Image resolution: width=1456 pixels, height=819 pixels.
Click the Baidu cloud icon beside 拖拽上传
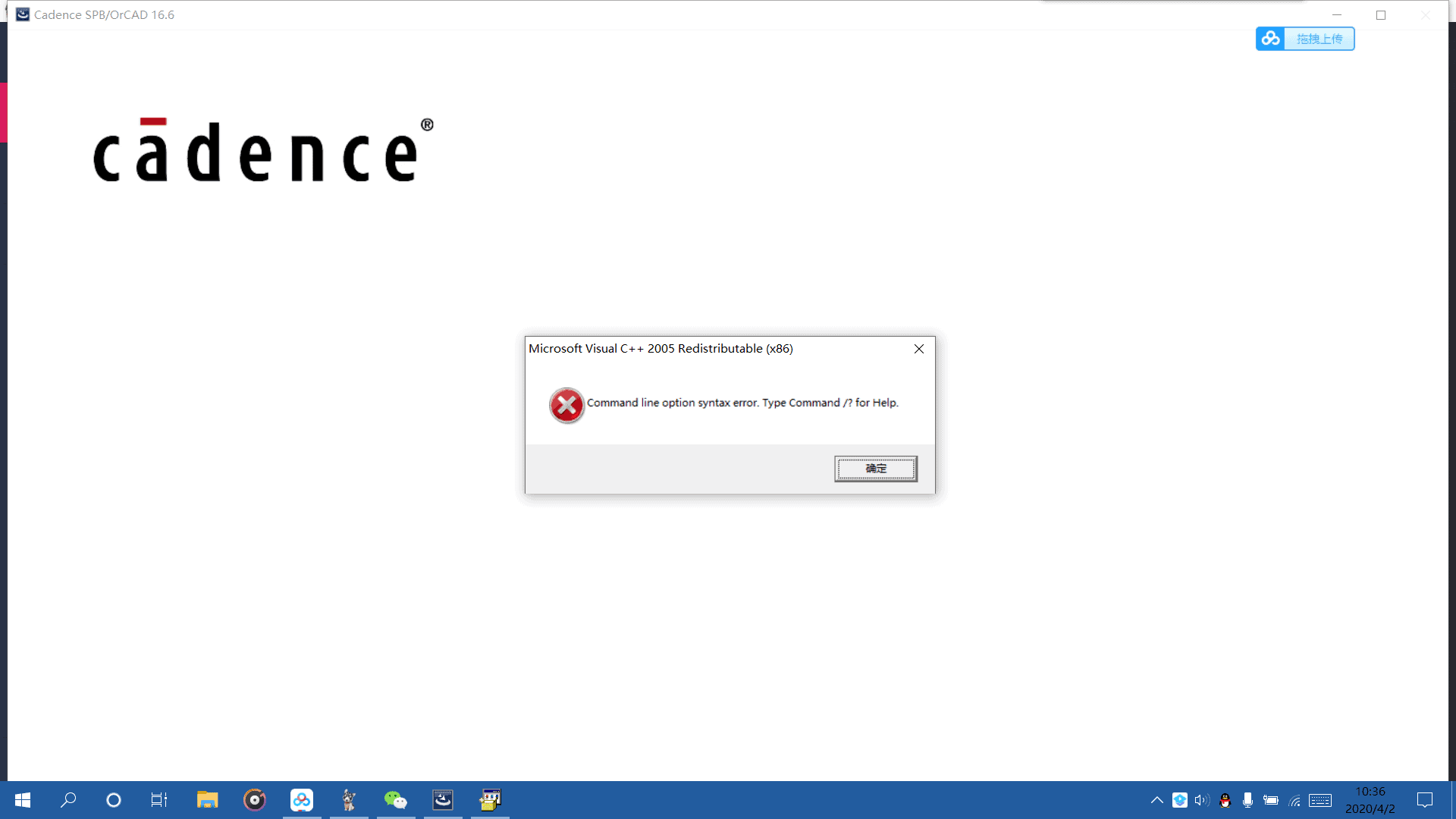tap(1271, 39)
